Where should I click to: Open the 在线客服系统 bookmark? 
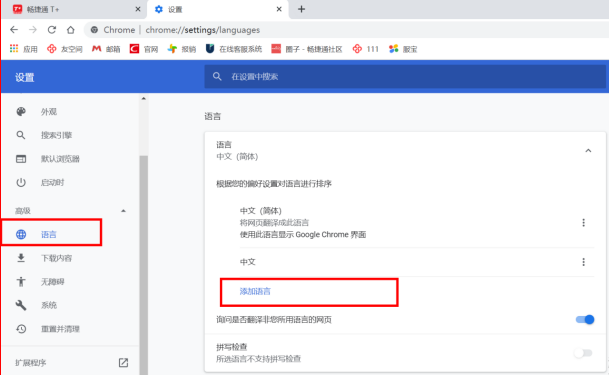point(234,49)
